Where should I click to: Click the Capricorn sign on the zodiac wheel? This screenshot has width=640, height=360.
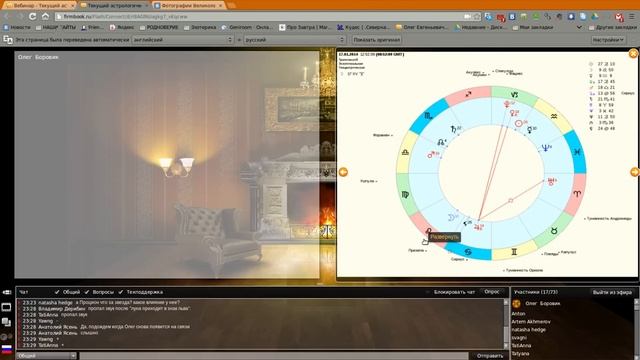[x=514, y=95]
